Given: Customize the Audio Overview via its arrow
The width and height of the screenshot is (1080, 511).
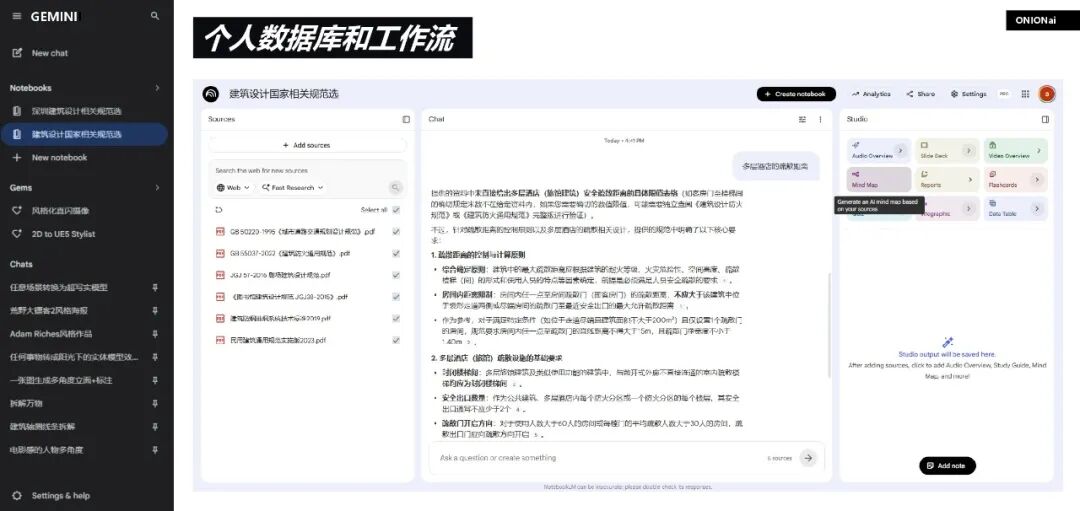Looking at the screenshot, I should pyautogui.click(x=900, y=150).
